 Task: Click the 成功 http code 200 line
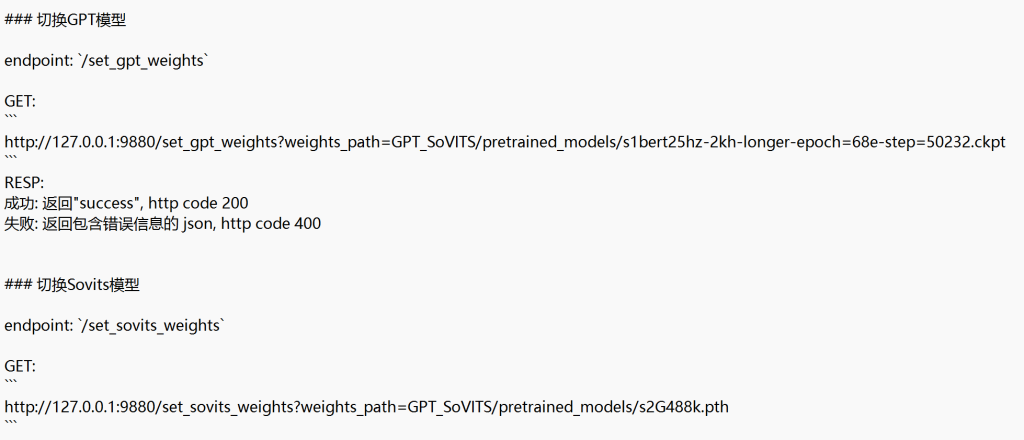coord(126,203)
